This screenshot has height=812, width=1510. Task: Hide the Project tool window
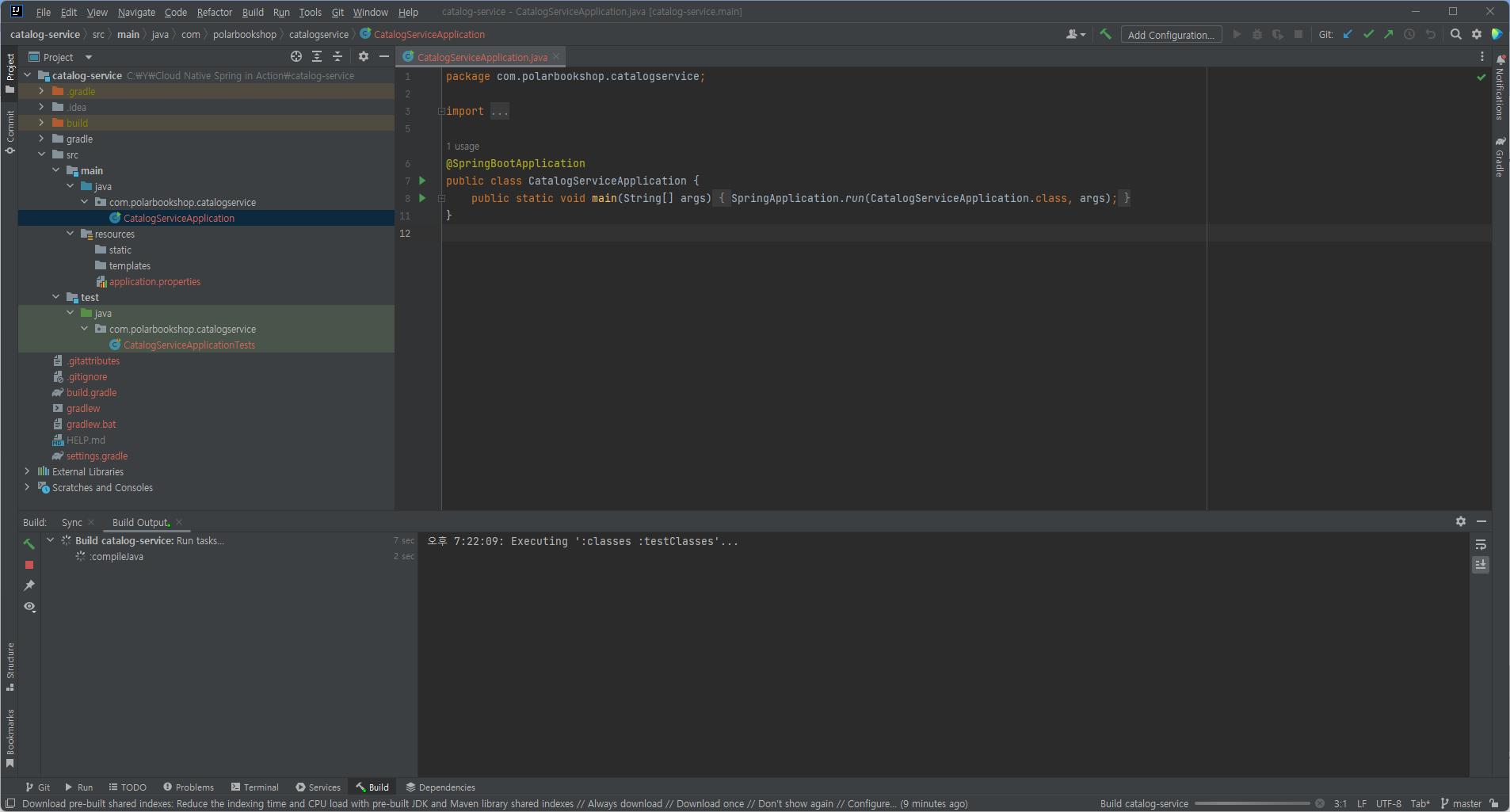[384, 56]
